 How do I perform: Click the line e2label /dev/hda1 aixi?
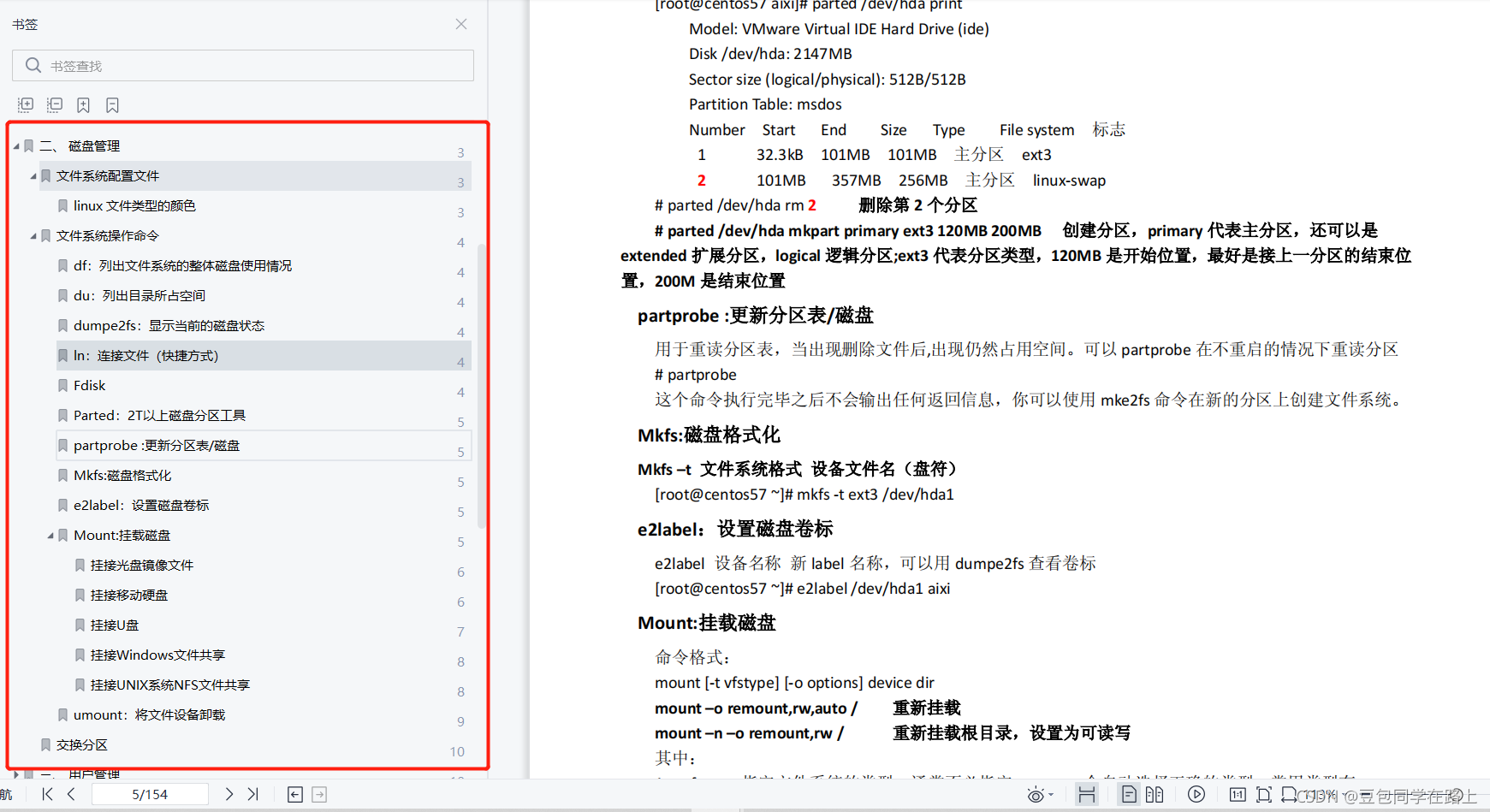tap(802, 589)
